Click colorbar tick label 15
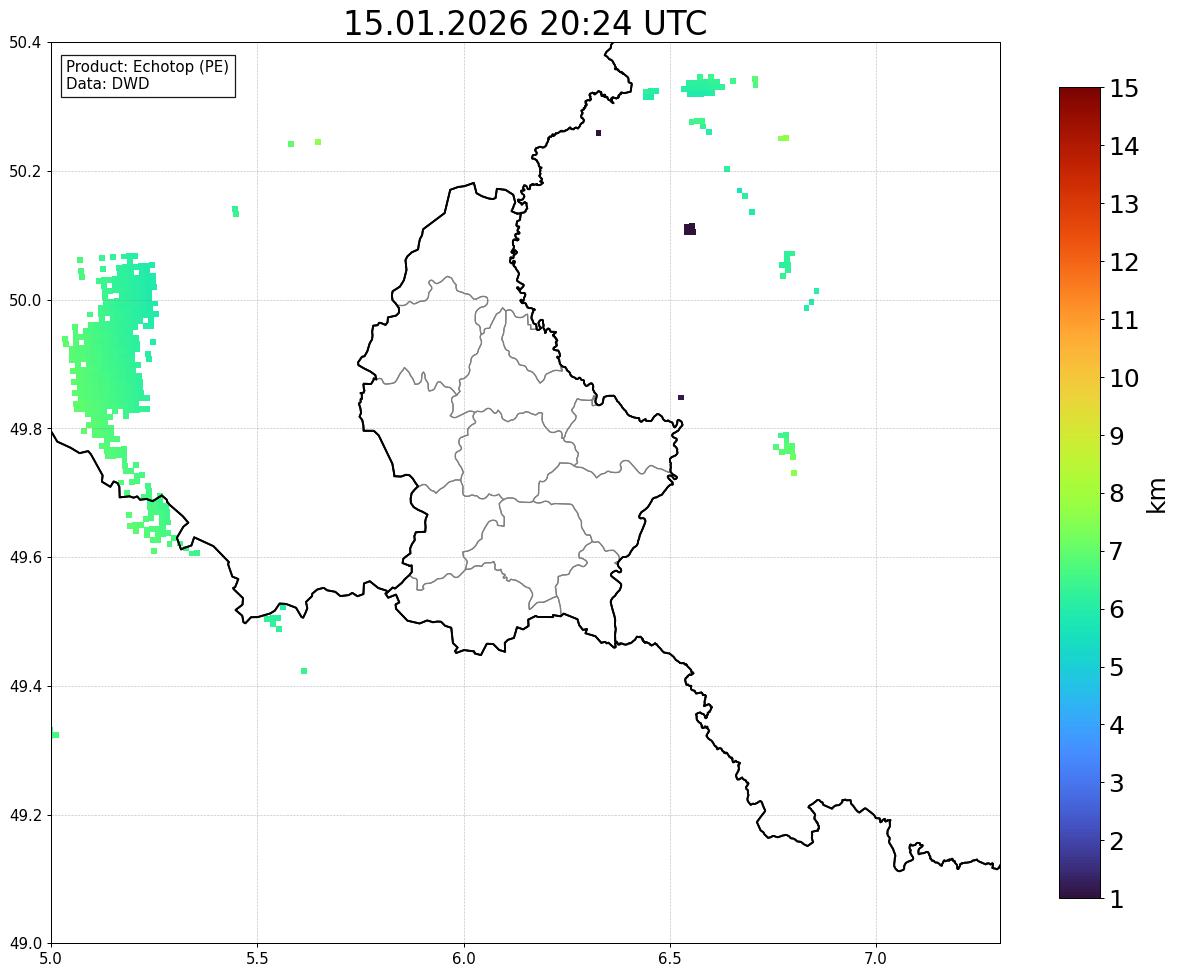 coord(1124,89)
